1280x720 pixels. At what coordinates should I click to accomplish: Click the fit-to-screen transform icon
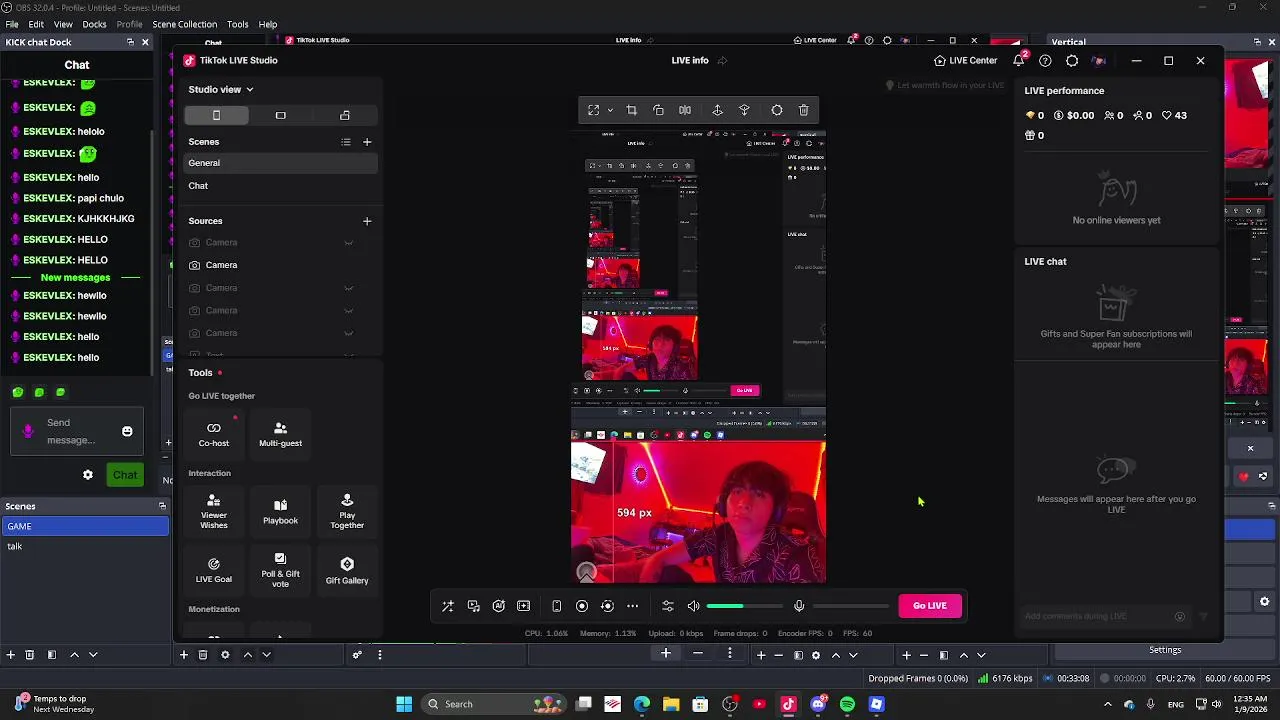[593, 110]
